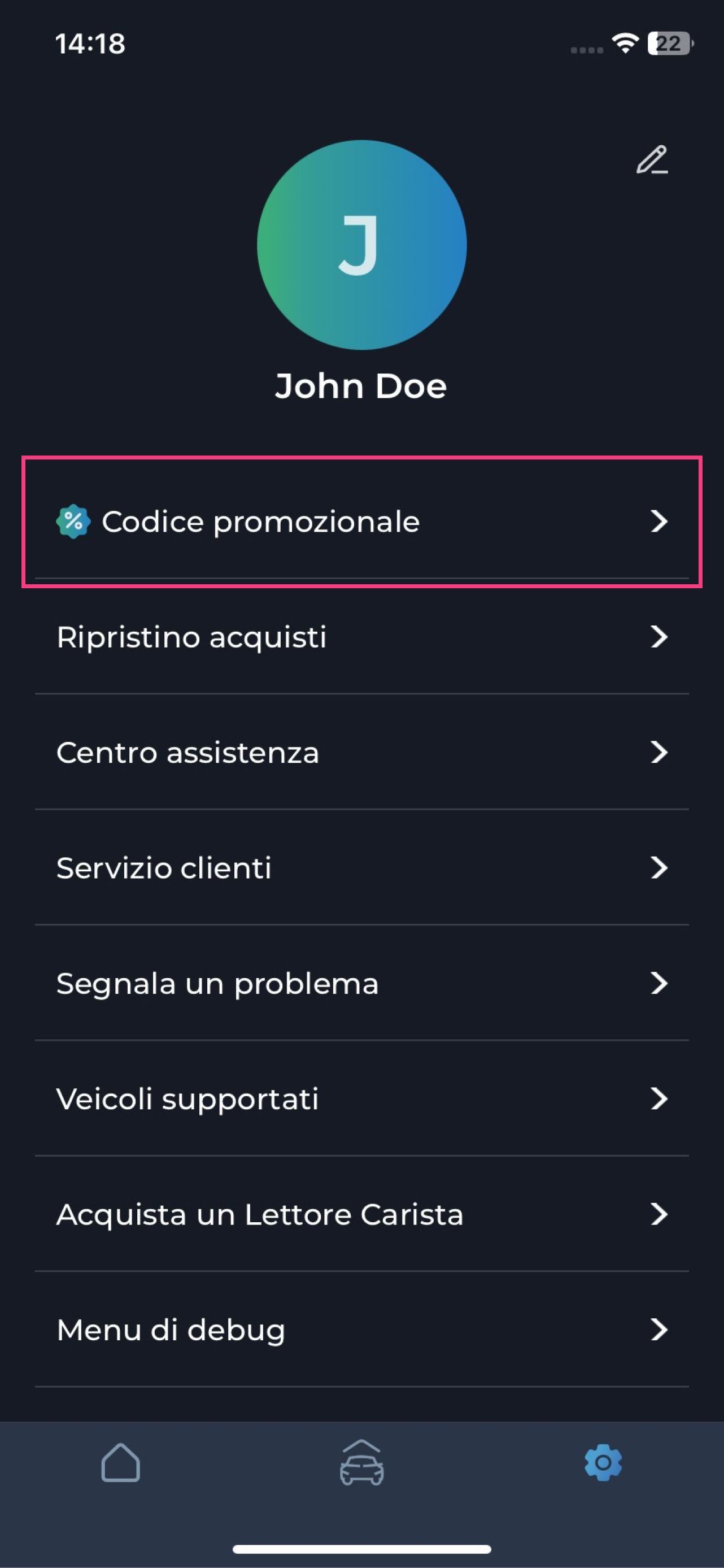The width and height of the screenshot is (724, 1568).
Task: Tap Acquista un Lettore Carista
Action: pyautogui.click(x=260, y=1215)
